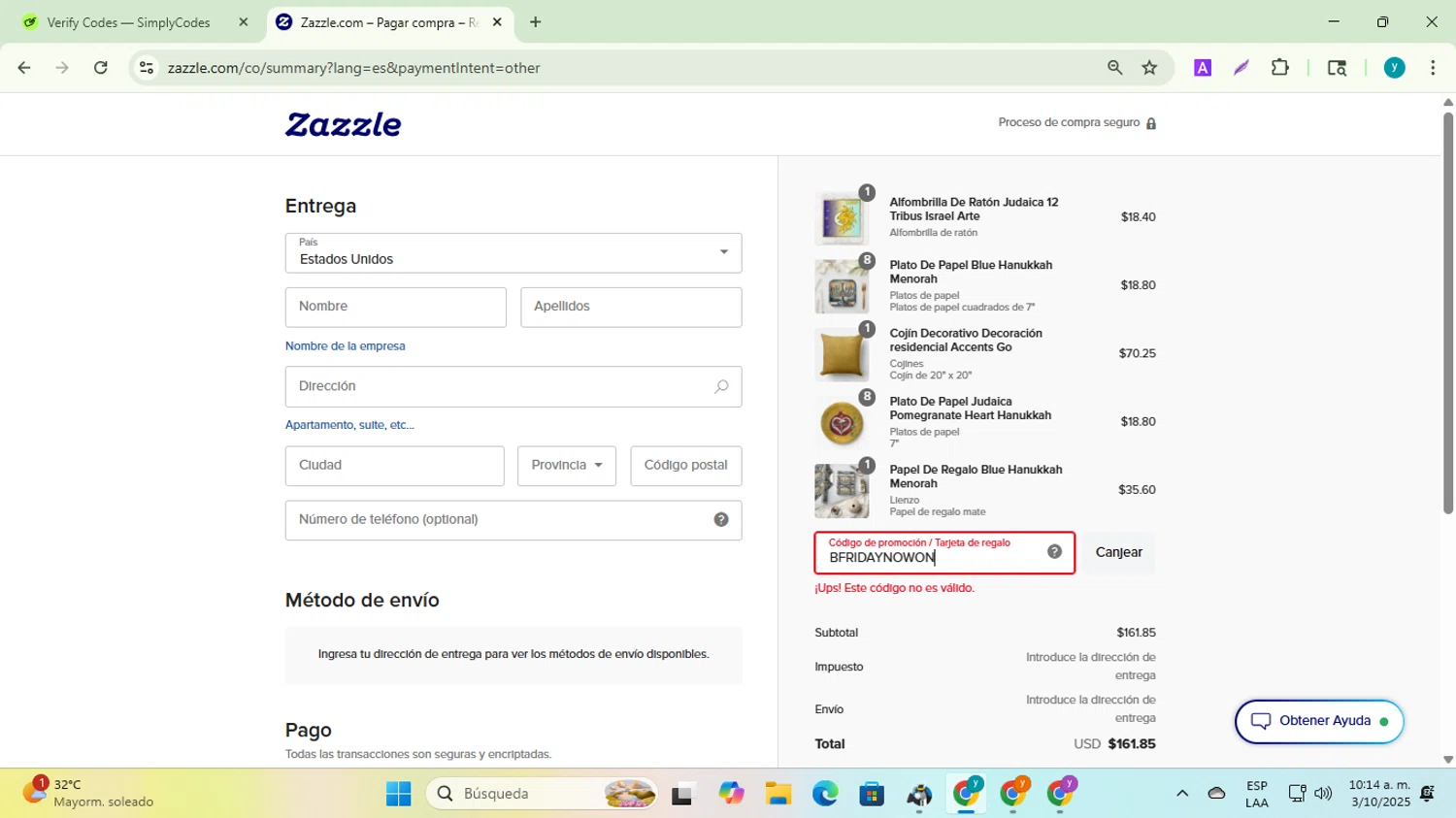This screenshot has height=818, width=1456.
Task: Open Microsoft Store from the taskbar
Action: (872, 794)
